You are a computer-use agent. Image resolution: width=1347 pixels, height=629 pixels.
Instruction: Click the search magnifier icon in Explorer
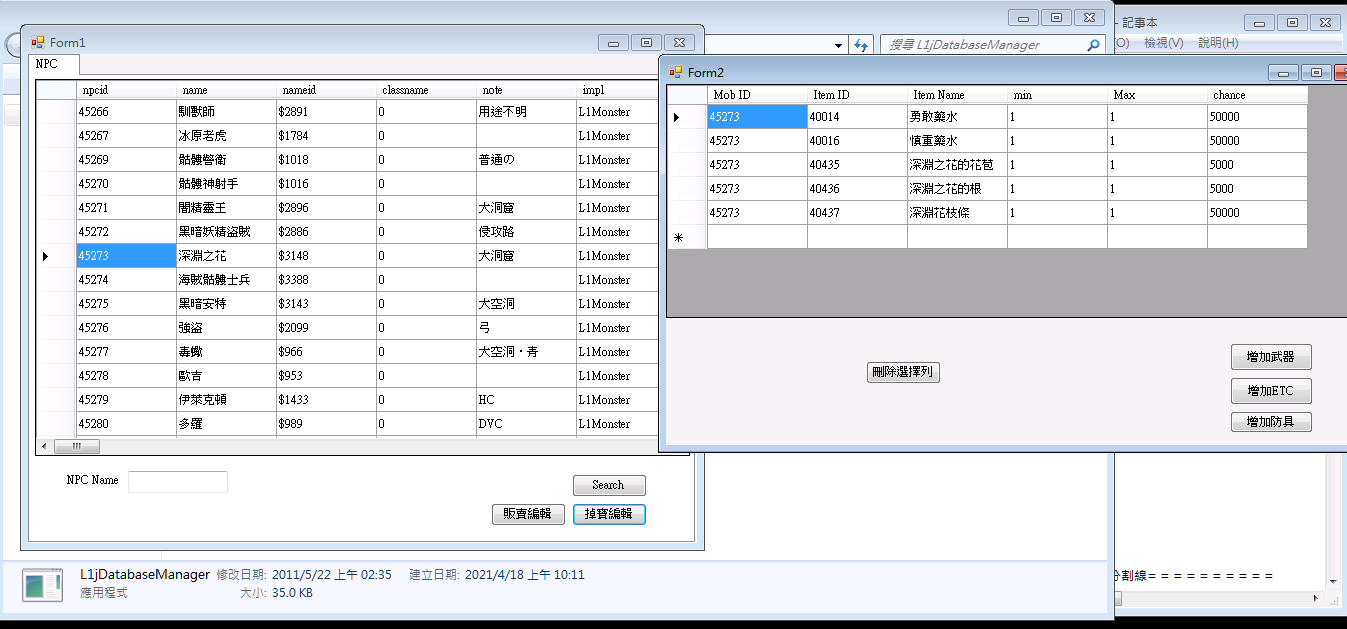[x=1093, y=45]
